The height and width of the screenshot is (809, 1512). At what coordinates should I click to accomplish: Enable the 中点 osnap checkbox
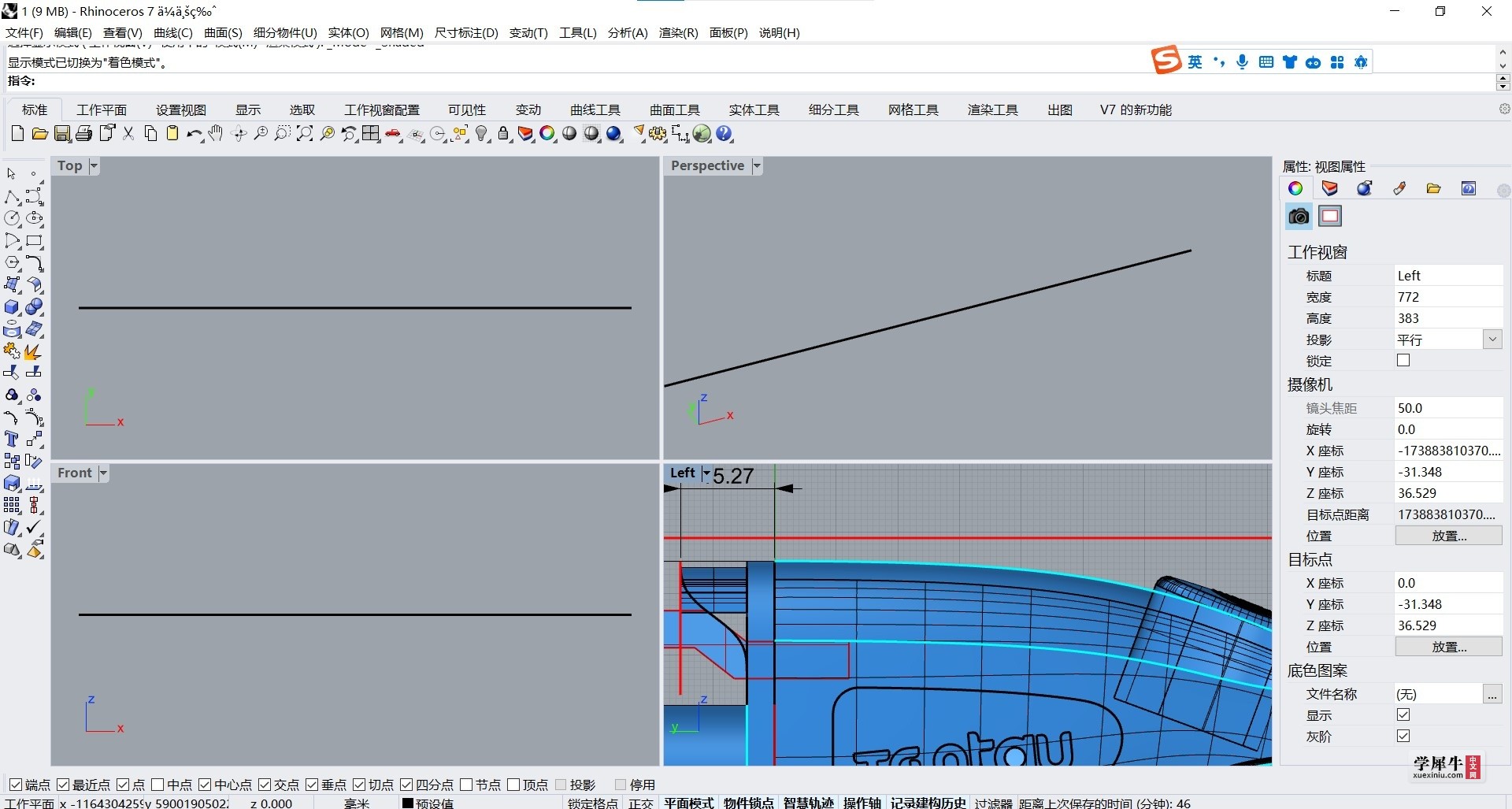(x=157, y=785)
